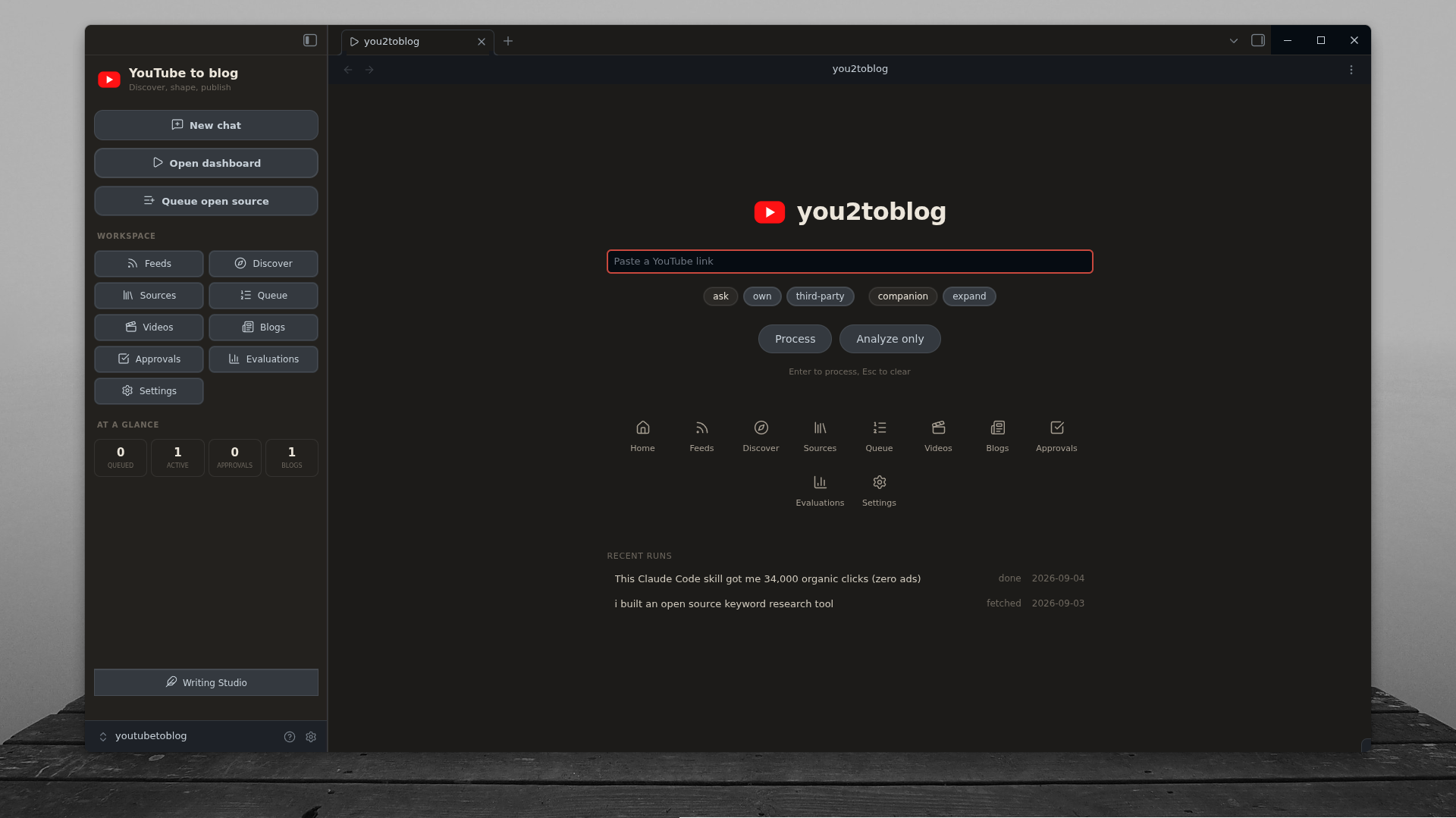
Task: Click the New chat button
Action: pyautogui.click(x=206, y=125)
